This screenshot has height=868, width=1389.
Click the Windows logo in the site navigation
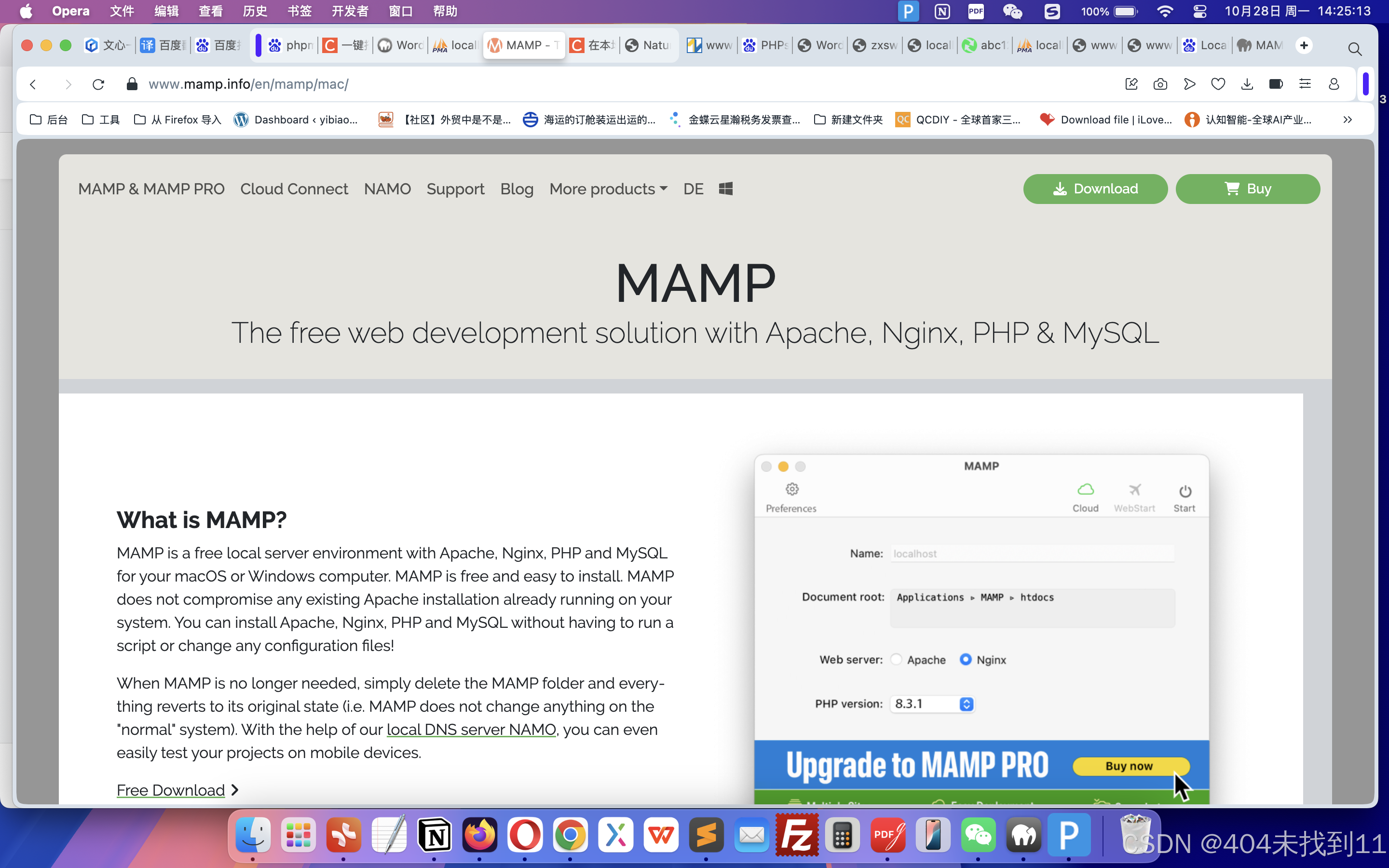click(725, 188)
